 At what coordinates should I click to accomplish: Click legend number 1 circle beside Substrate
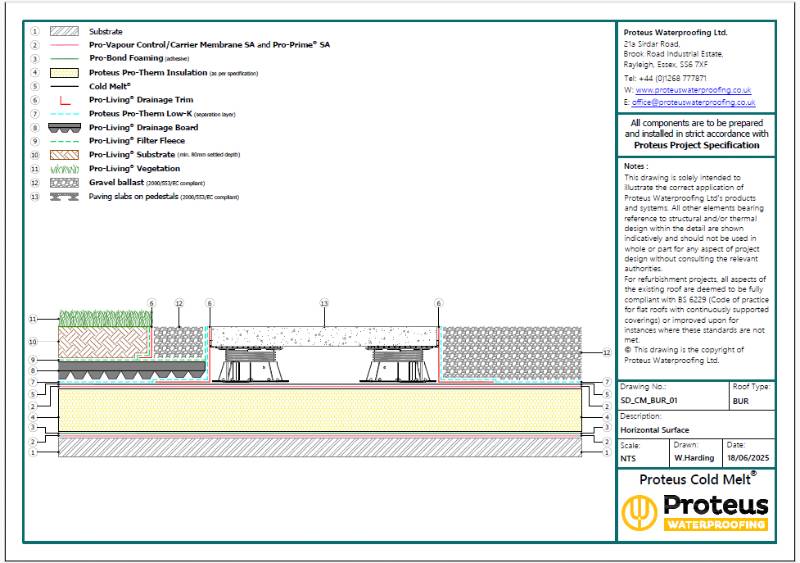[35, 31]
